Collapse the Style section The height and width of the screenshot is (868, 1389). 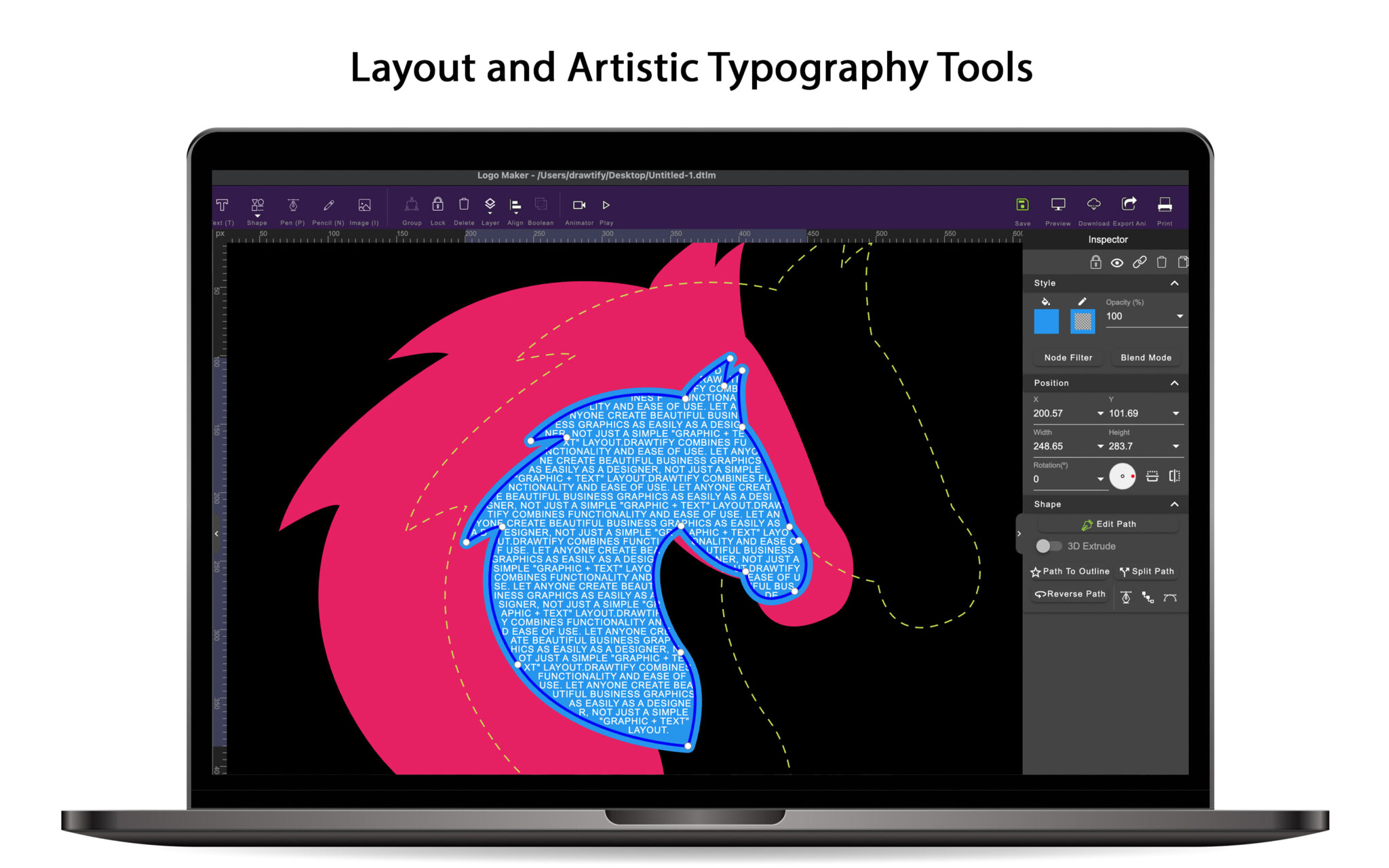coord(1175,283)
